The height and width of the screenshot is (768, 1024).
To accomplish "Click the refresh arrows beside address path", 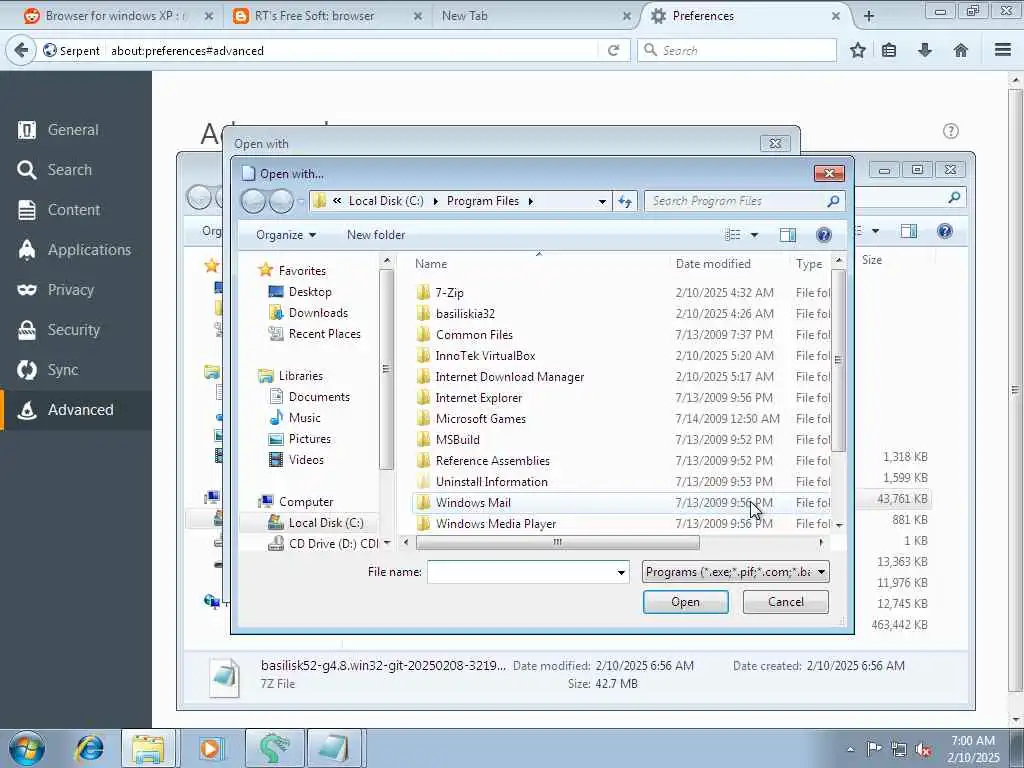I will (625, 201).
